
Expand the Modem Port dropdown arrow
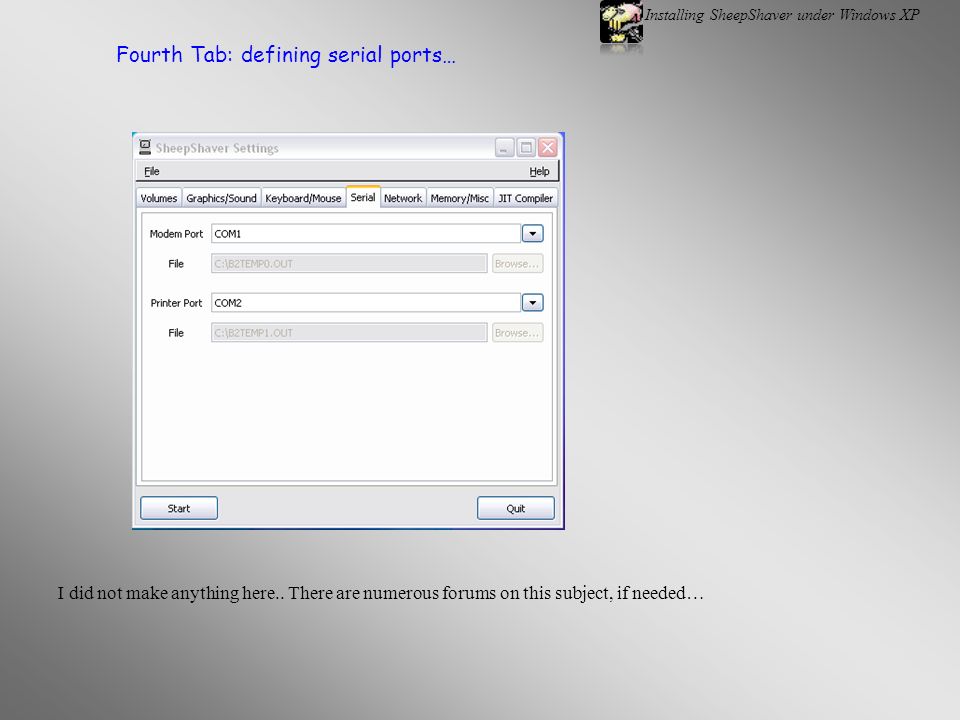533,234
